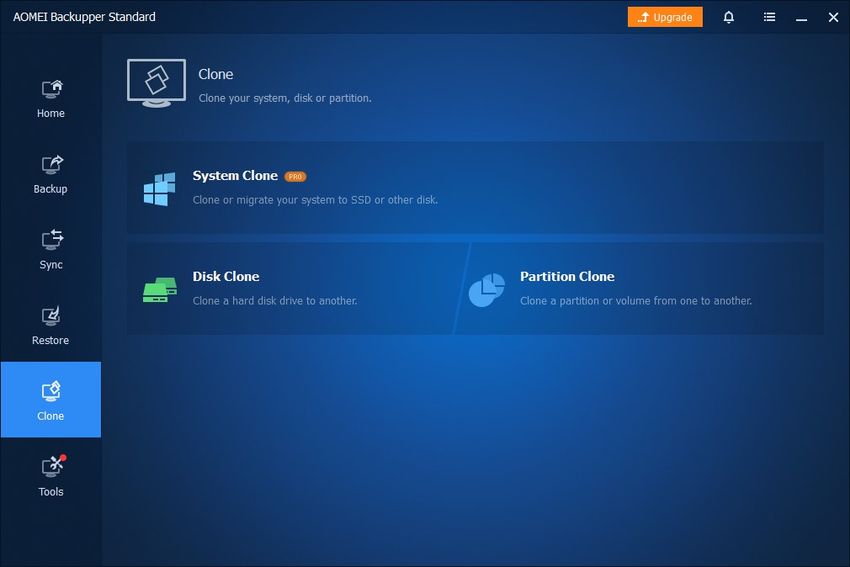The height and width of the screenshot is (567, 850).
Task: Open the Restore sidebar icon
Action: tap(51, 316)
